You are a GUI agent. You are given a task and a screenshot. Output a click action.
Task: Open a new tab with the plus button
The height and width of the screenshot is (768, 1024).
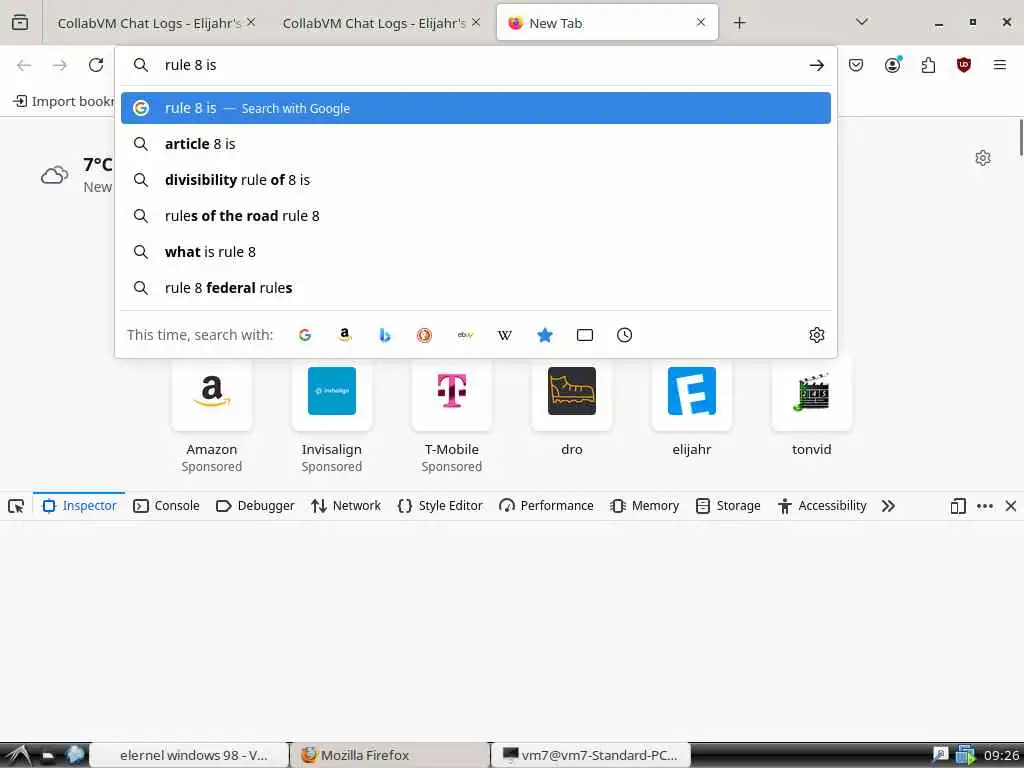tap(739, 23)
